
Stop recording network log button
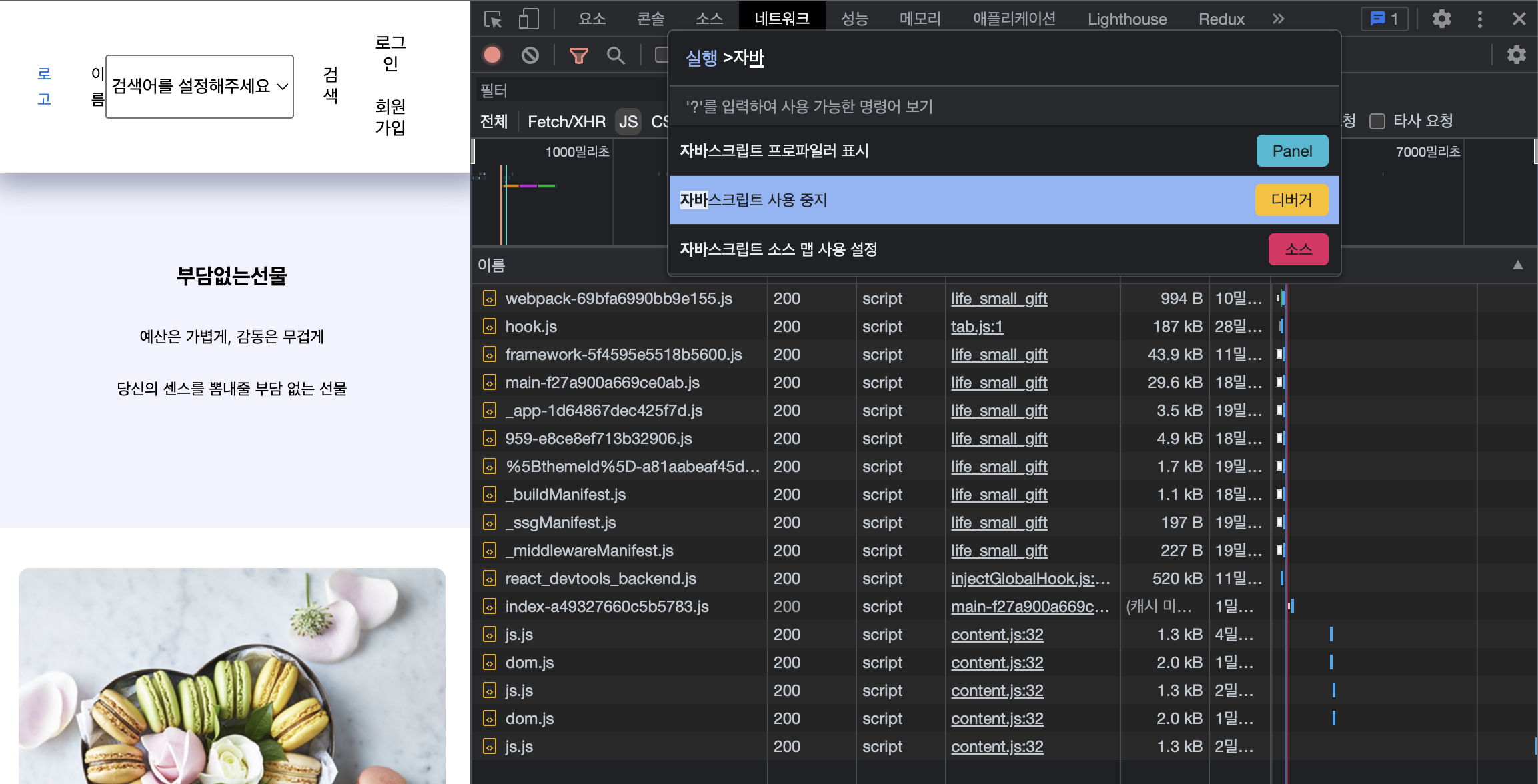492,55
